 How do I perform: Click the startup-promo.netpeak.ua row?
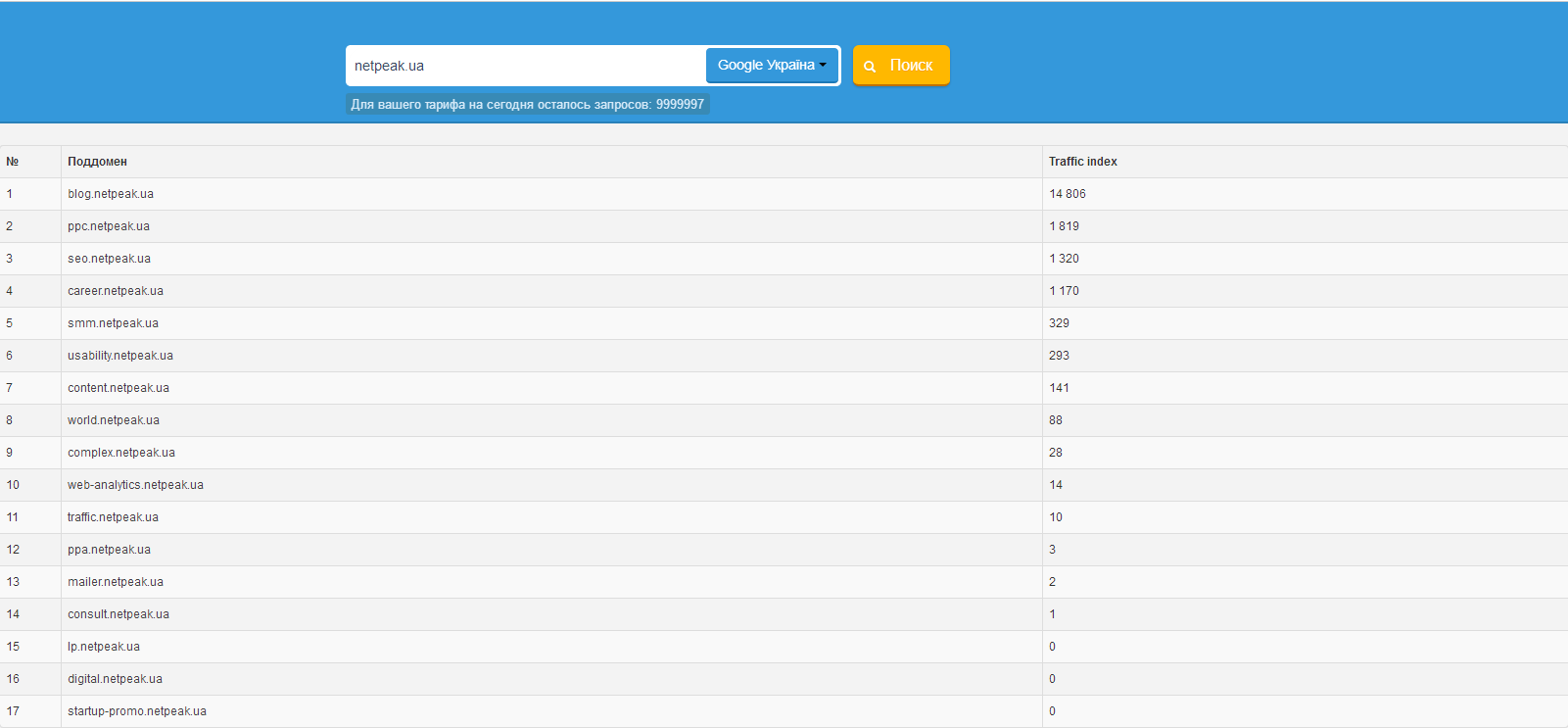[137, 711]
